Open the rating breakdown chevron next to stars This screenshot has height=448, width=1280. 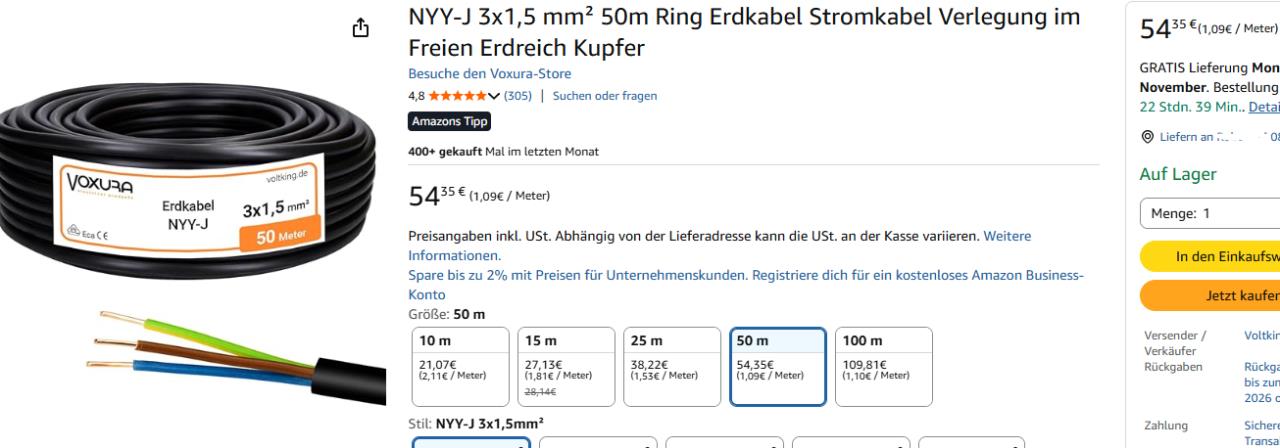(x=492, y=96)
